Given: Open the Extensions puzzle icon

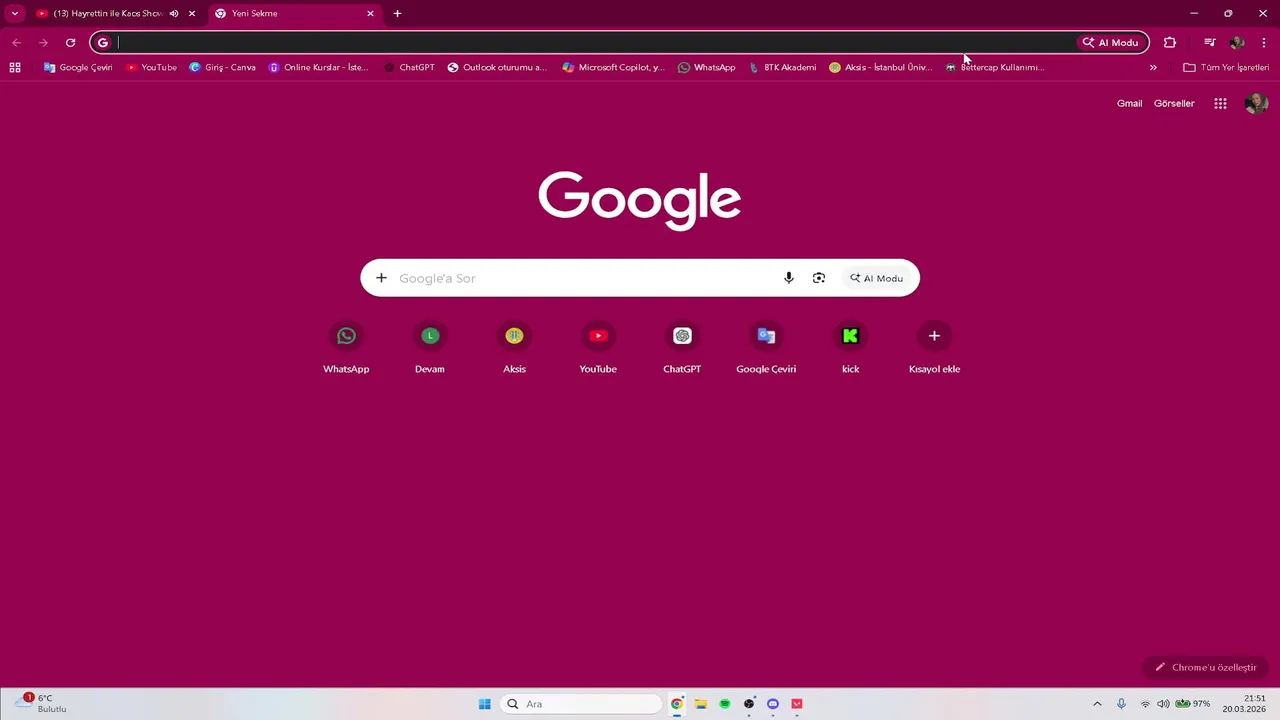Looking at the screenshot, I should point(1170,42).
